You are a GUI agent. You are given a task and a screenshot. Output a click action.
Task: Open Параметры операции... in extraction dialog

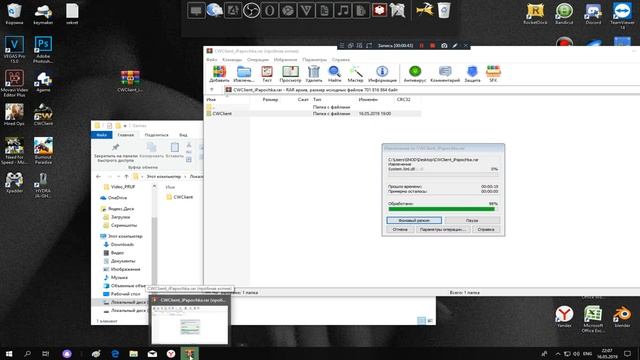coord(443,229)
